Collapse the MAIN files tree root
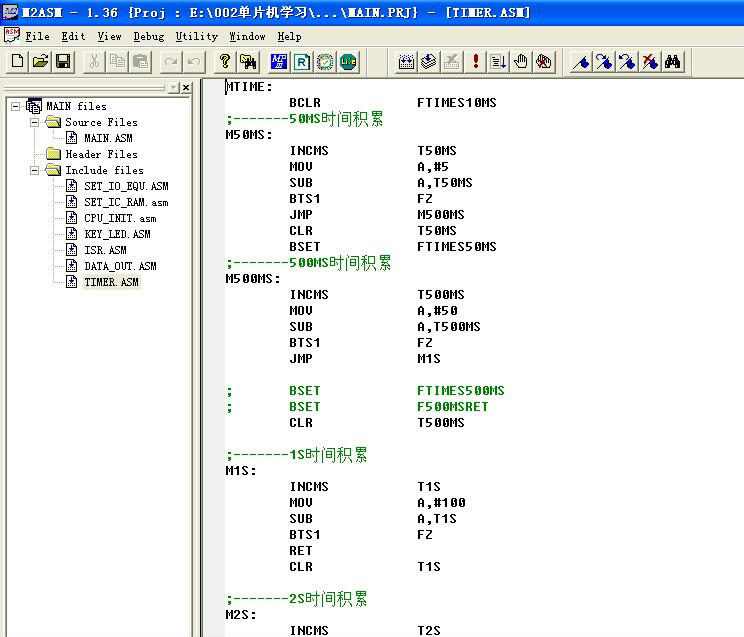This screenshot has height=637, width=744. point(16,106)
